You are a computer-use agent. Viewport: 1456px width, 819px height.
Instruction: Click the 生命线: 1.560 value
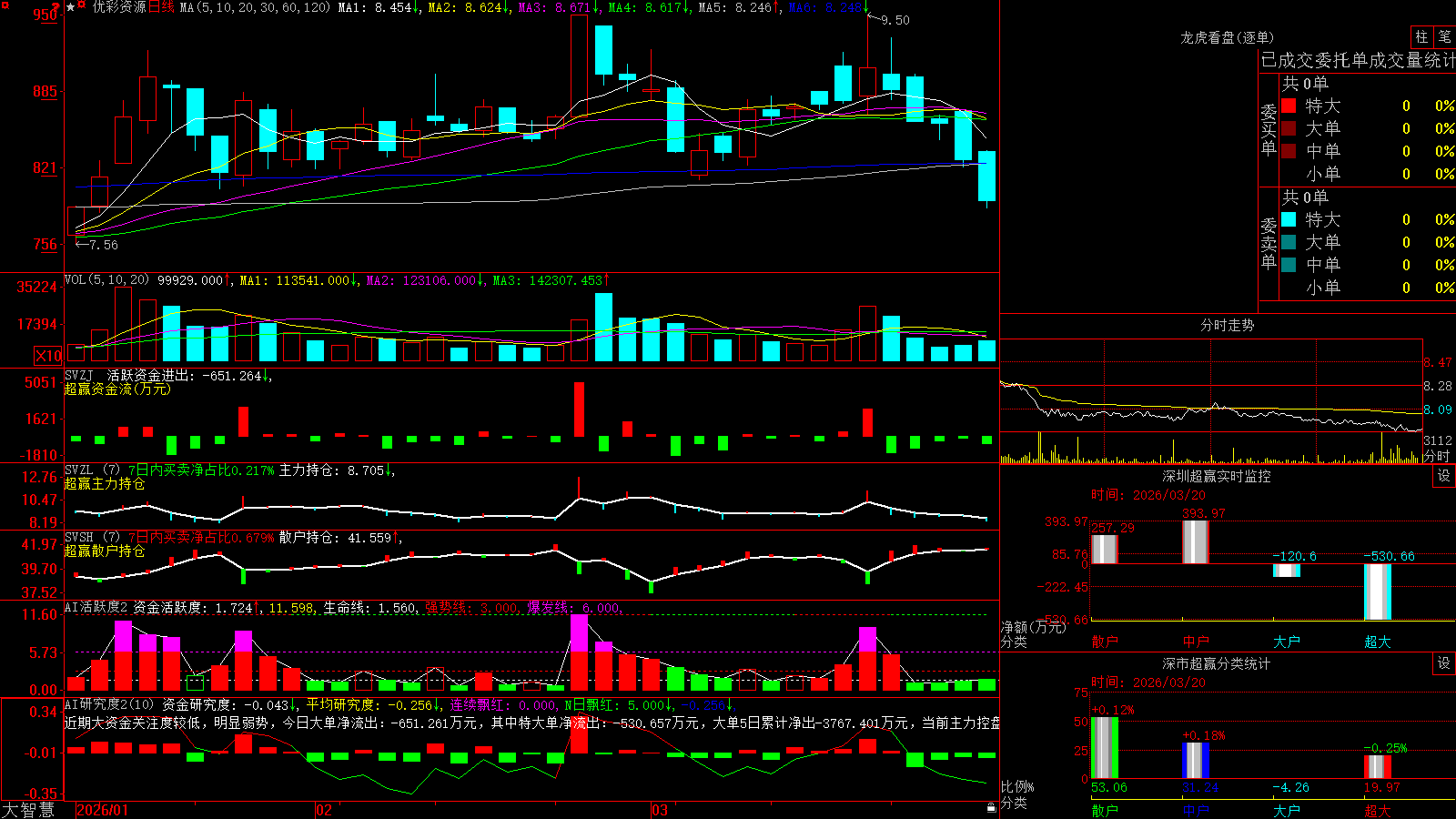click(370, 608)
